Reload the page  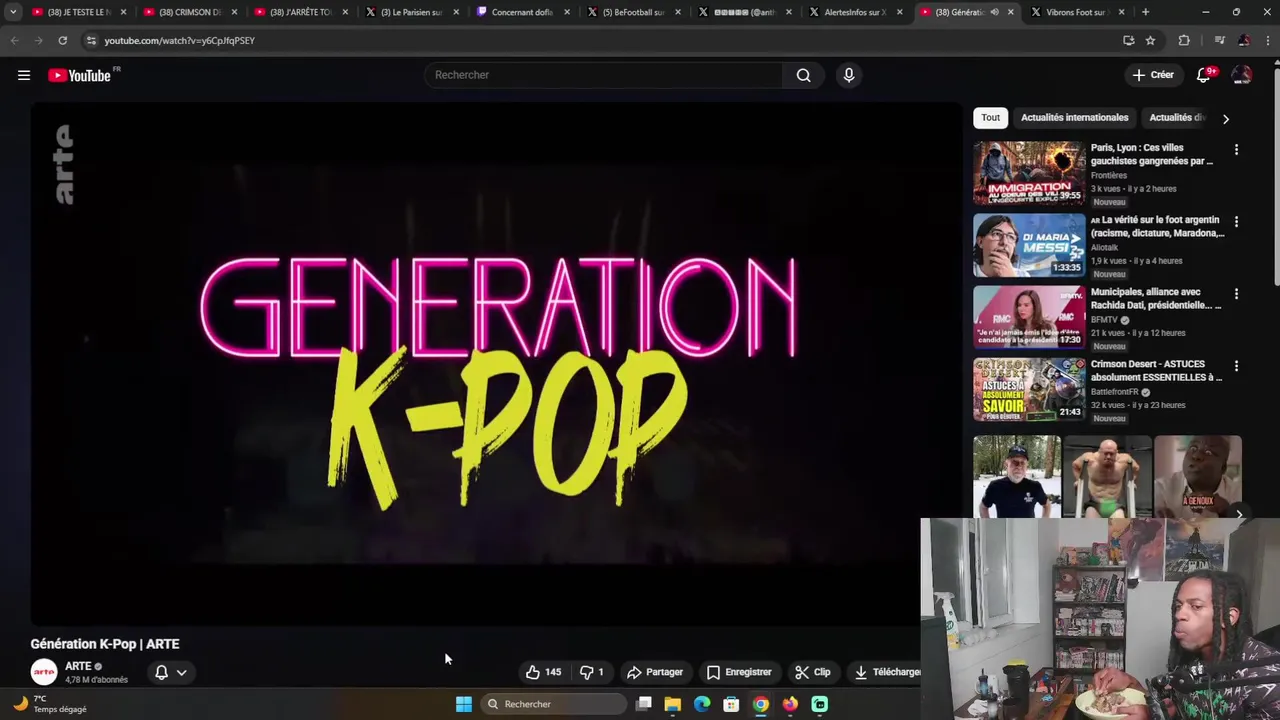[x=62, y=40]
